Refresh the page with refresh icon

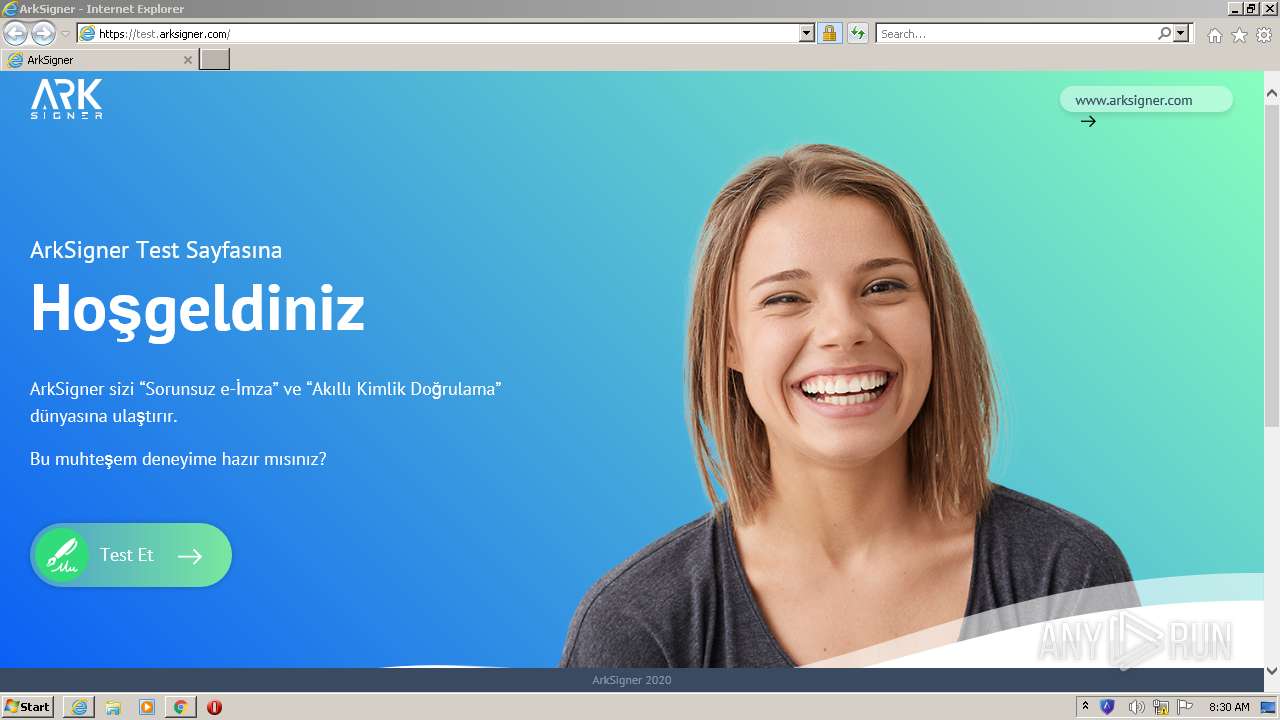(x=857, y=33)
